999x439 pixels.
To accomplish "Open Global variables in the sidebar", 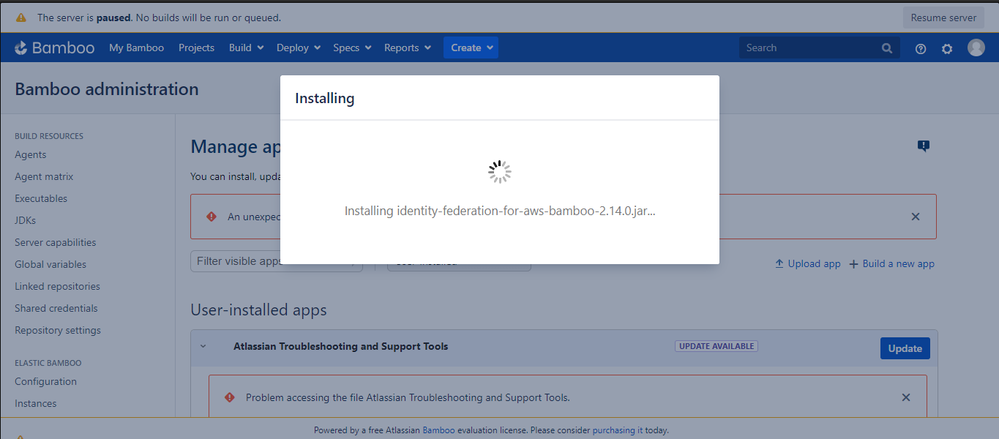I will [50, 264].
